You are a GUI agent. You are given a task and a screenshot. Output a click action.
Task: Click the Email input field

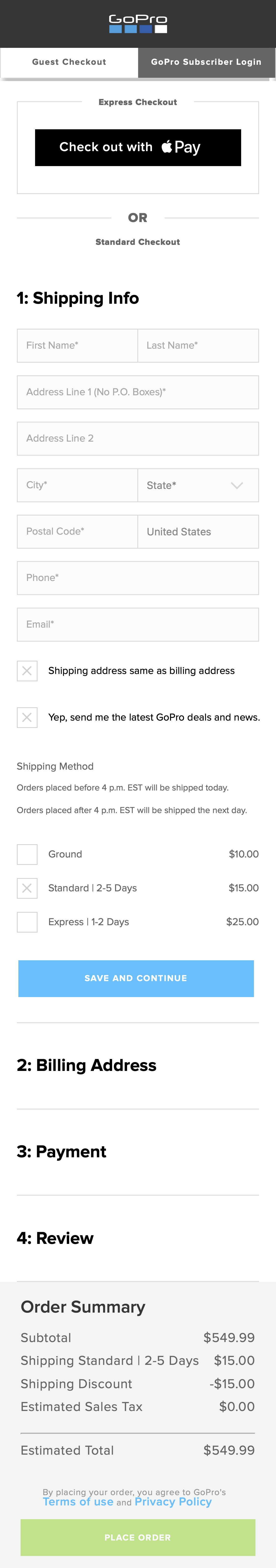click(x=138, y=624)
